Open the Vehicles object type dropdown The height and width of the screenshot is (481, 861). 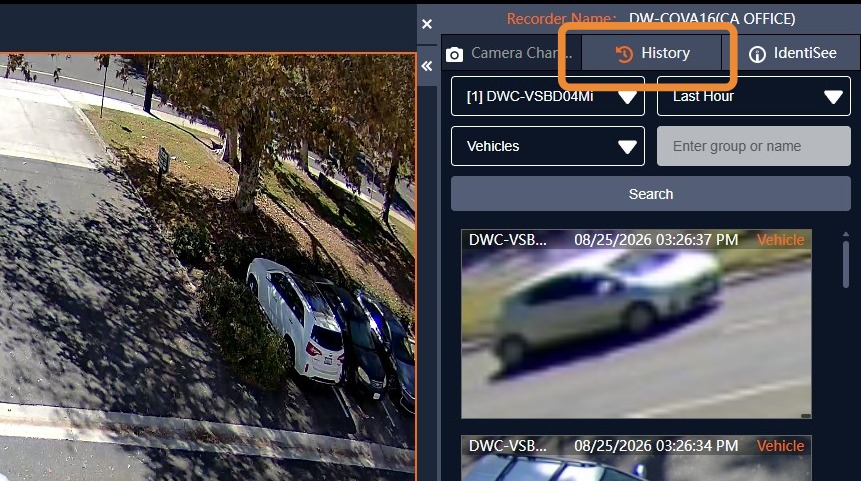coord(547,146)
